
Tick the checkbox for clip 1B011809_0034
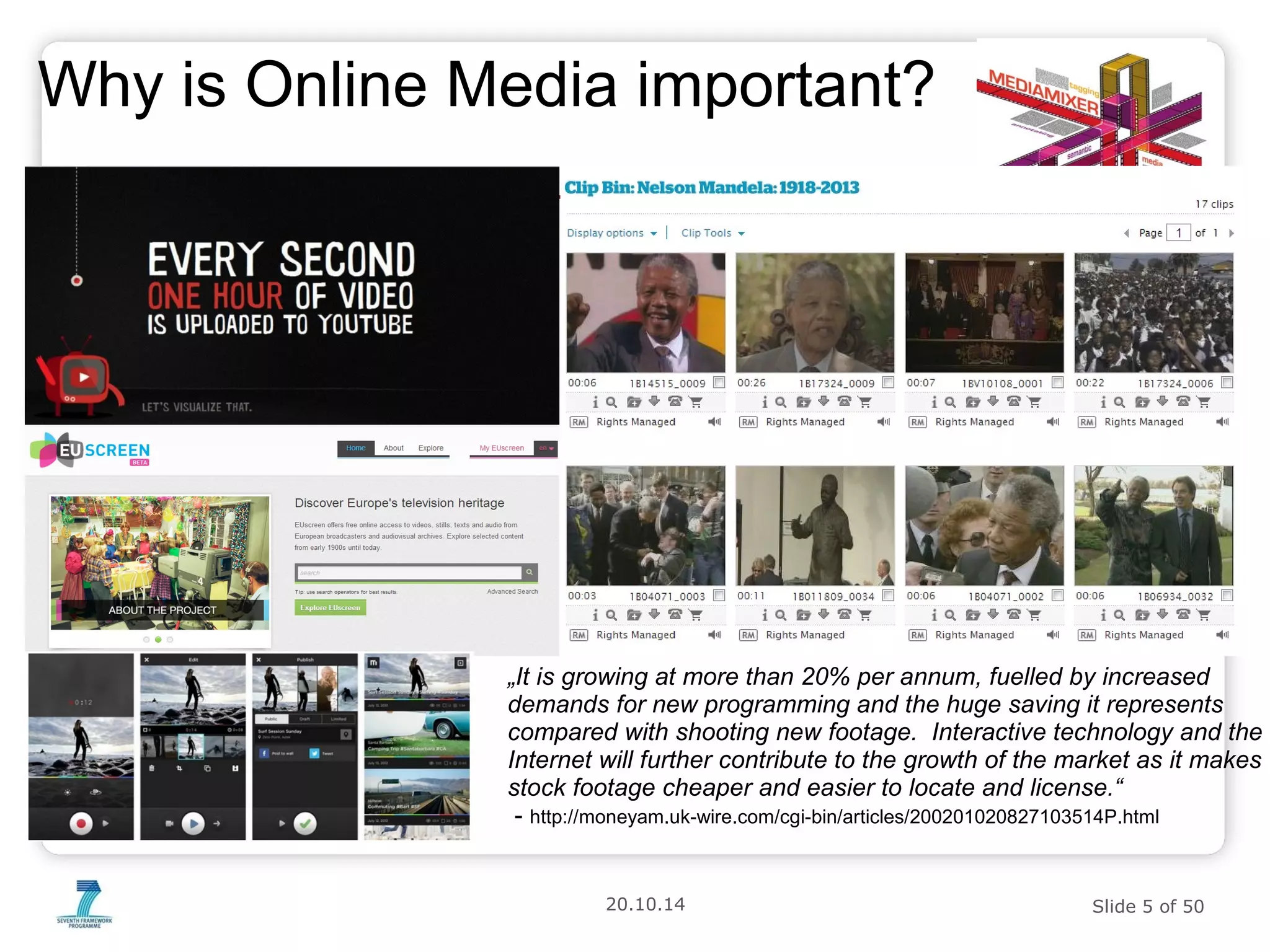(x=889, y=596)
